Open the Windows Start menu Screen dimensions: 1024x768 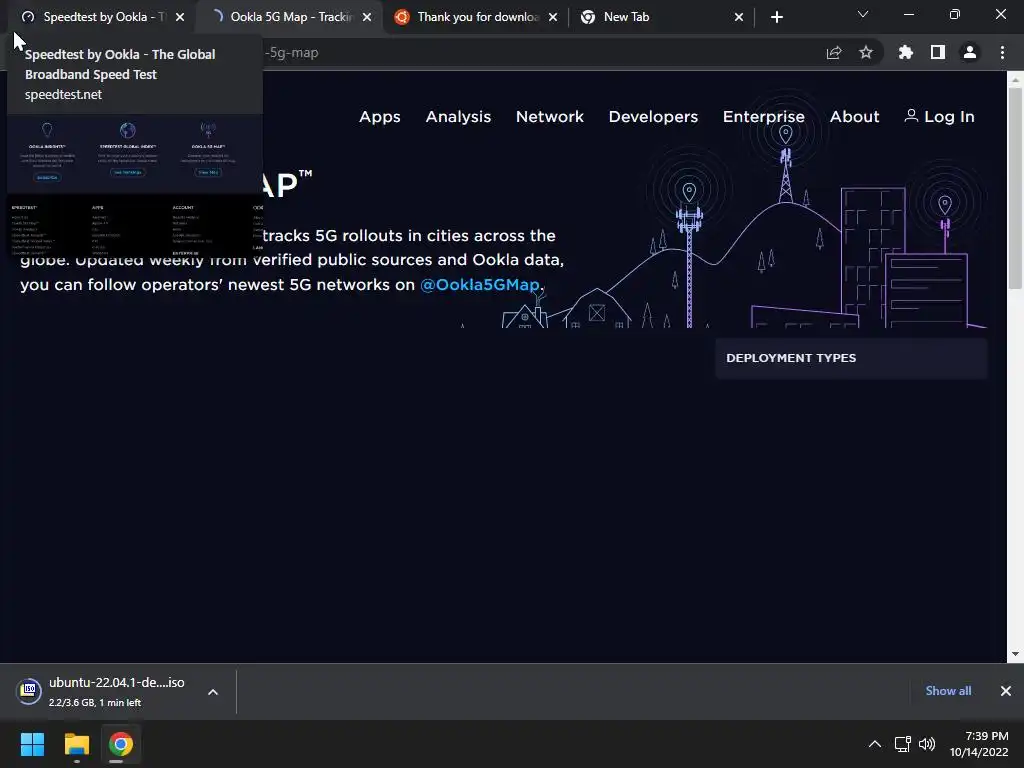(x=32, y=744)
